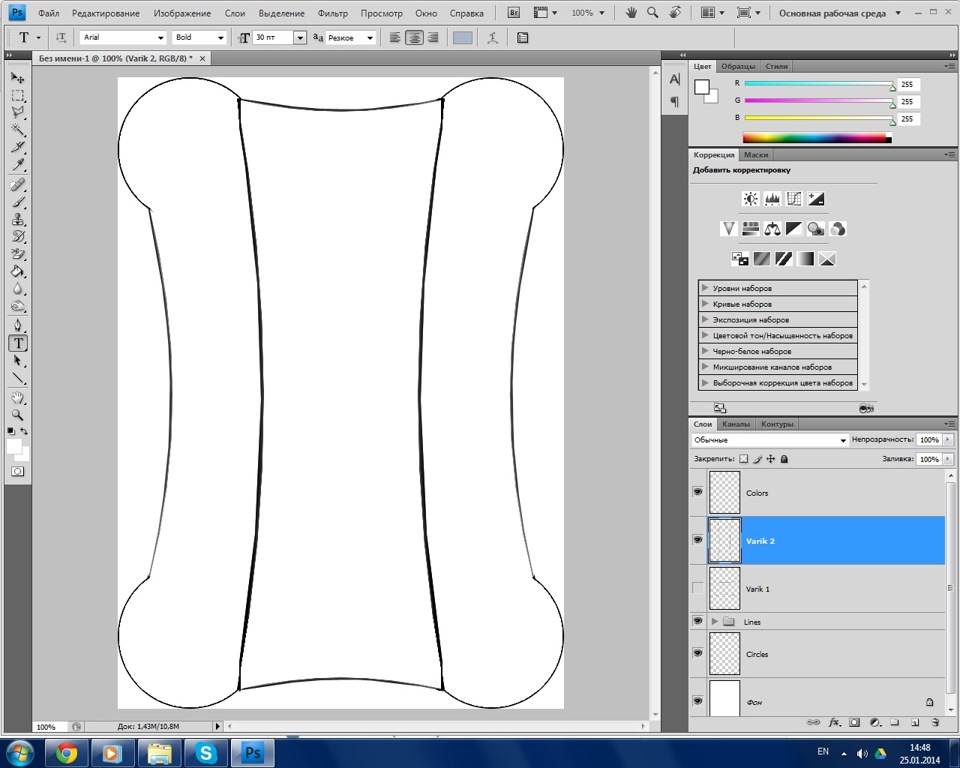Select the Zoom tool in toolbox

[x=18, y=414]
